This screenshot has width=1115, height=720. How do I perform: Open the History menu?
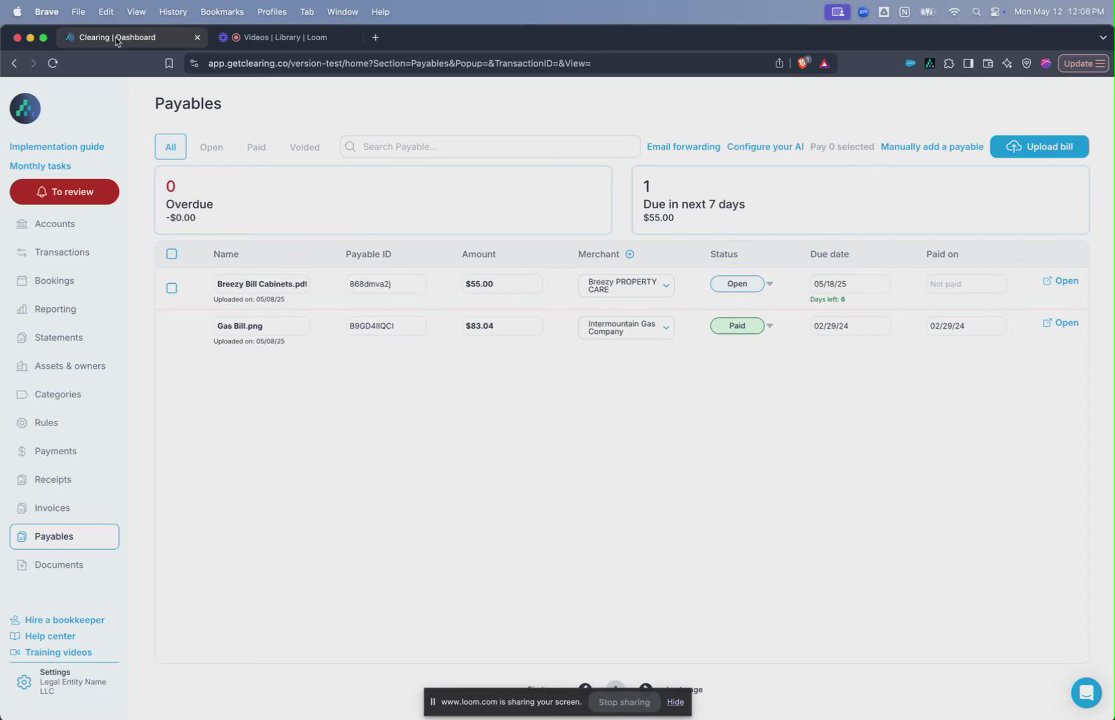coord(173,11)
